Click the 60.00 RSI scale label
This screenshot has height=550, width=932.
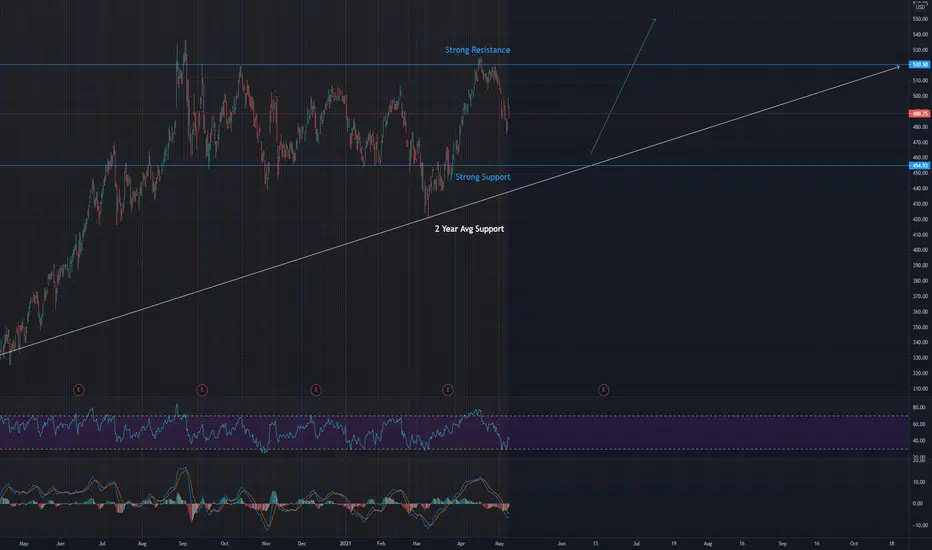[919, 424]
